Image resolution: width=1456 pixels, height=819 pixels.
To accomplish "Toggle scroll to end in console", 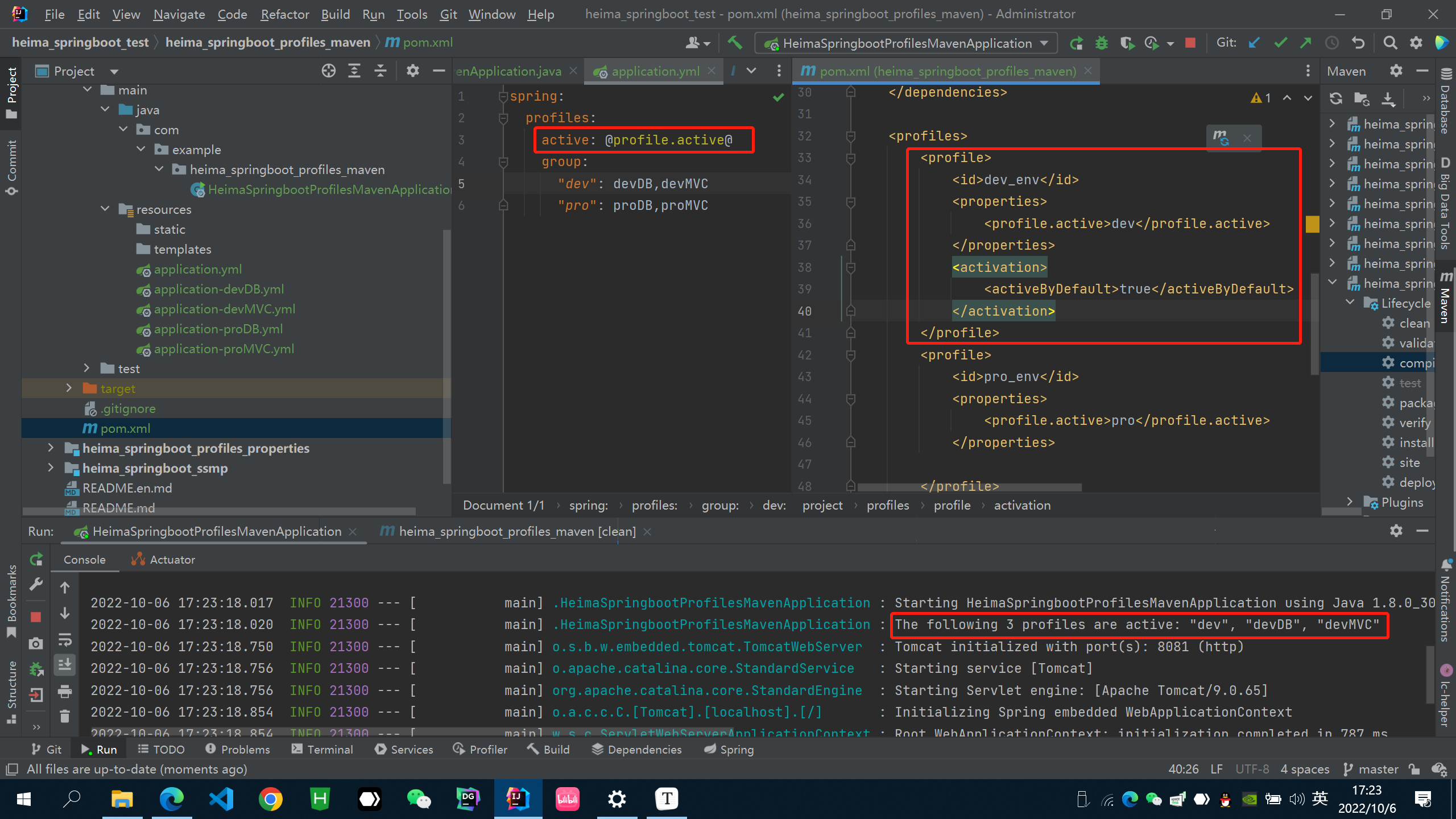I will coord(65,665).
